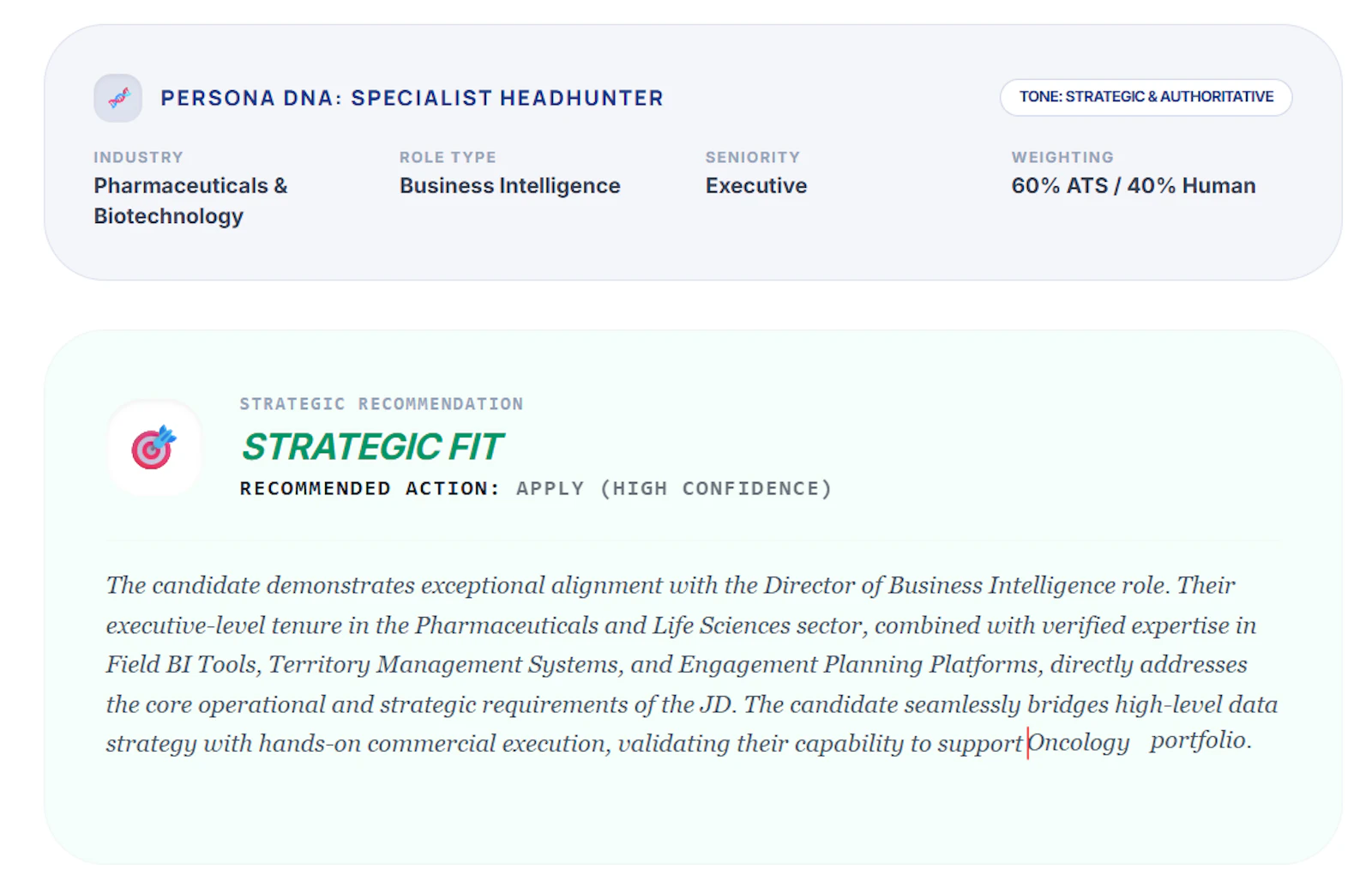Click the Strategic Recommendation section label
1372x888 pixels.
tap(381, 404)
